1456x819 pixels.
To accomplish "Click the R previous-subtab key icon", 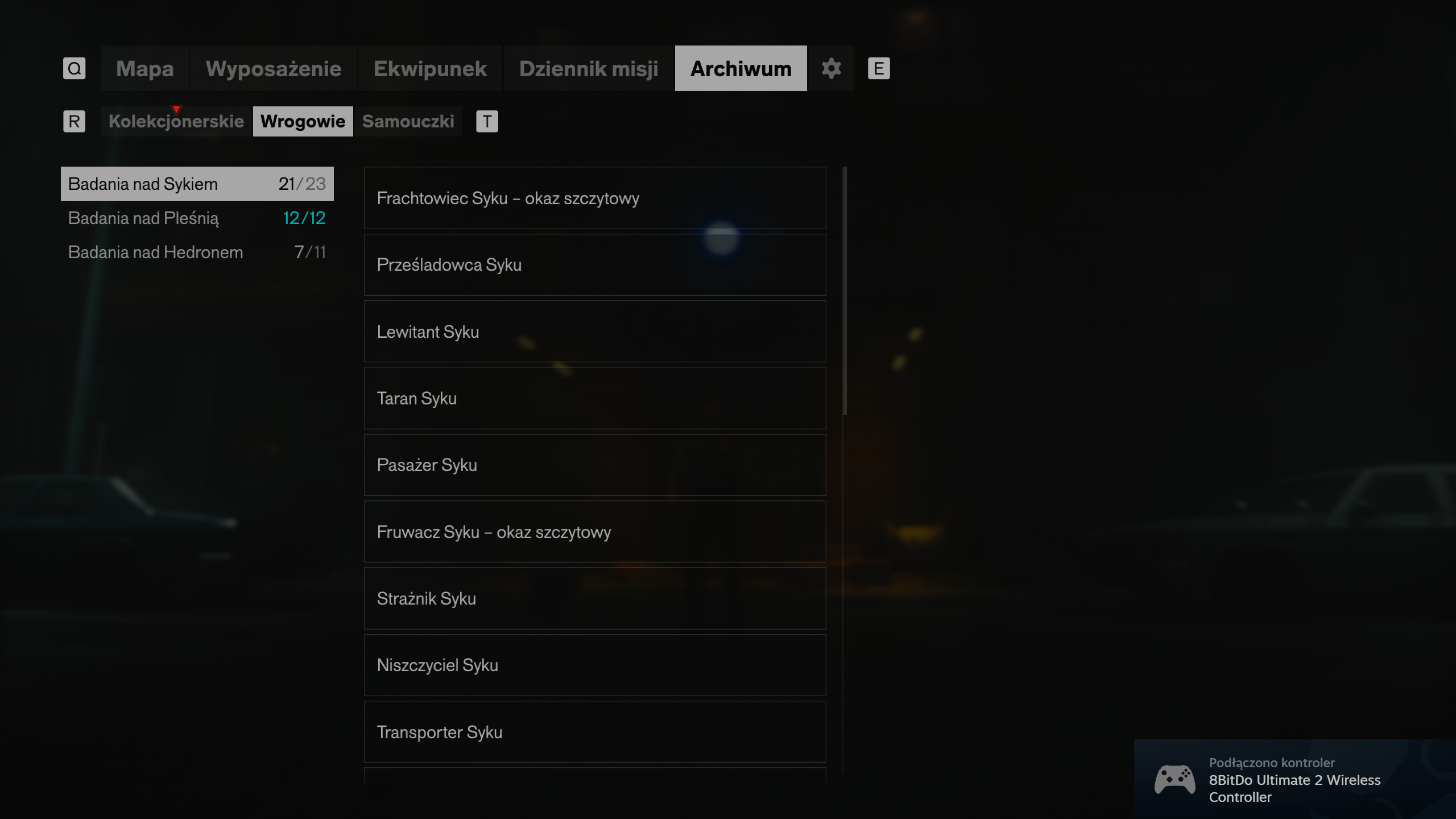I will [74, 121].
